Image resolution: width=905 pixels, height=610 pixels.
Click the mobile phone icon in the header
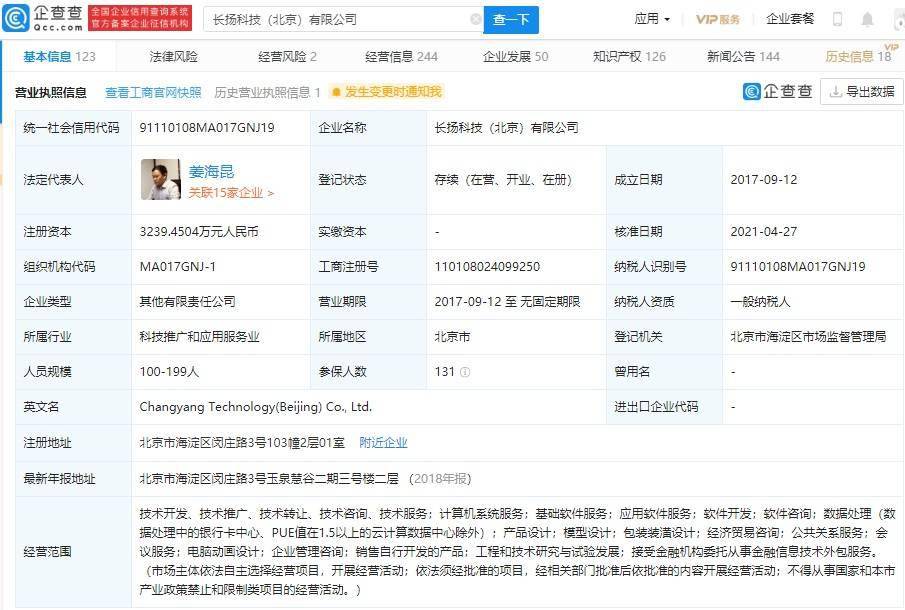click(x=837, y=19)
